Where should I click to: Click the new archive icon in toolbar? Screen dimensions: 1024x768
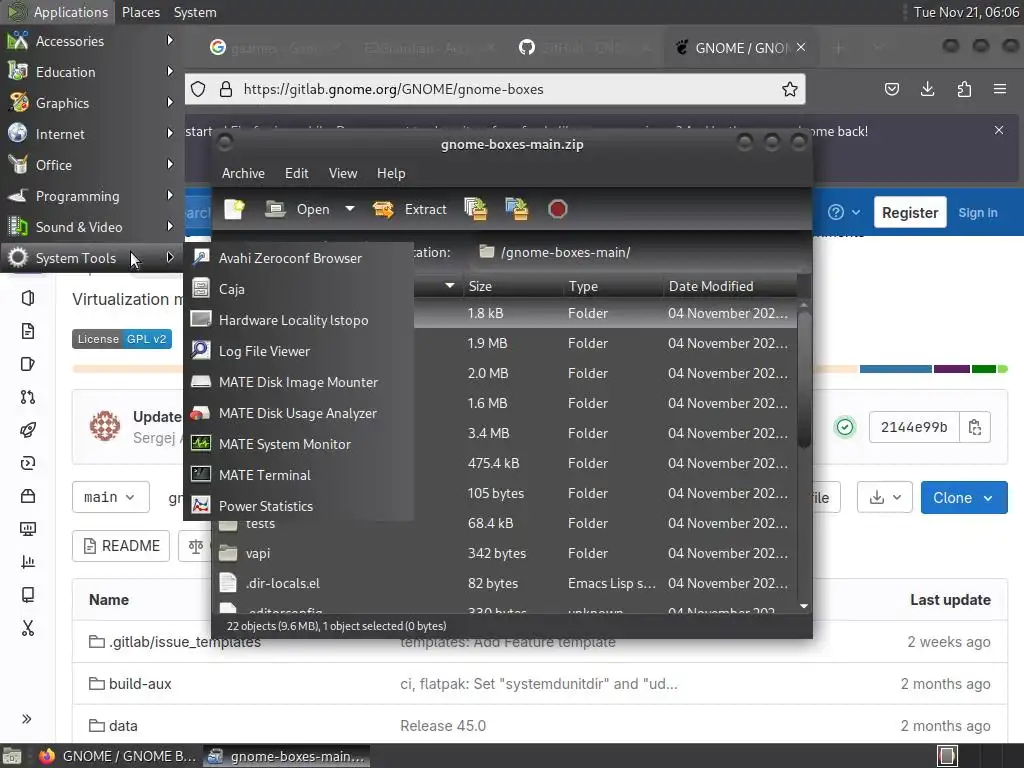click(x=234, y=209)
